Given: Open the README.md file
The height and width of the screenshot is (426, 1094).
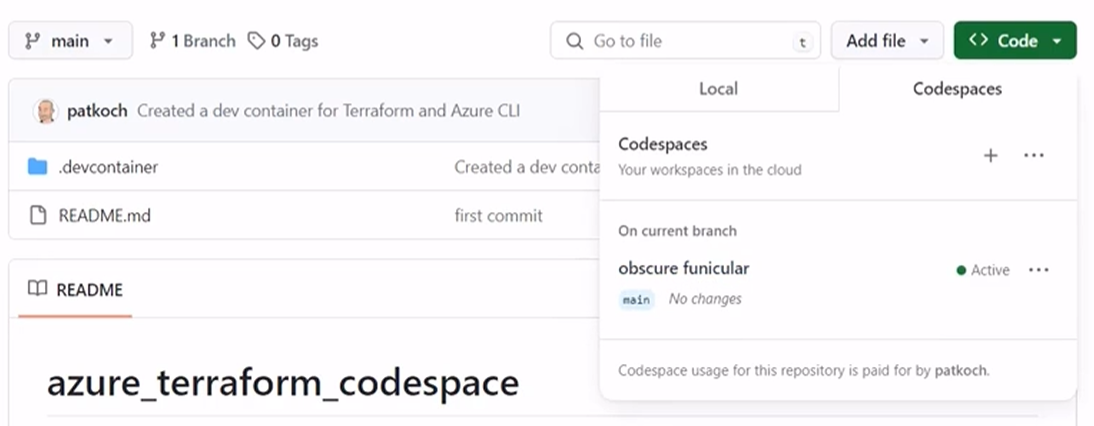Looking at the screenshot, I should point(104,215).
